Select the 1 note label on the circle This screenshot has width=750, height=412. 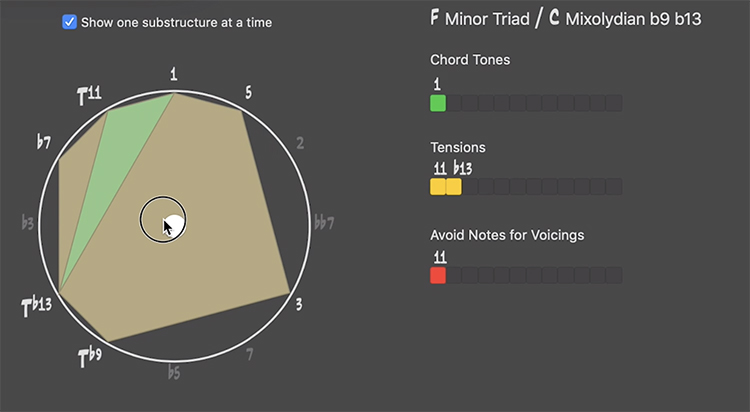174,74
